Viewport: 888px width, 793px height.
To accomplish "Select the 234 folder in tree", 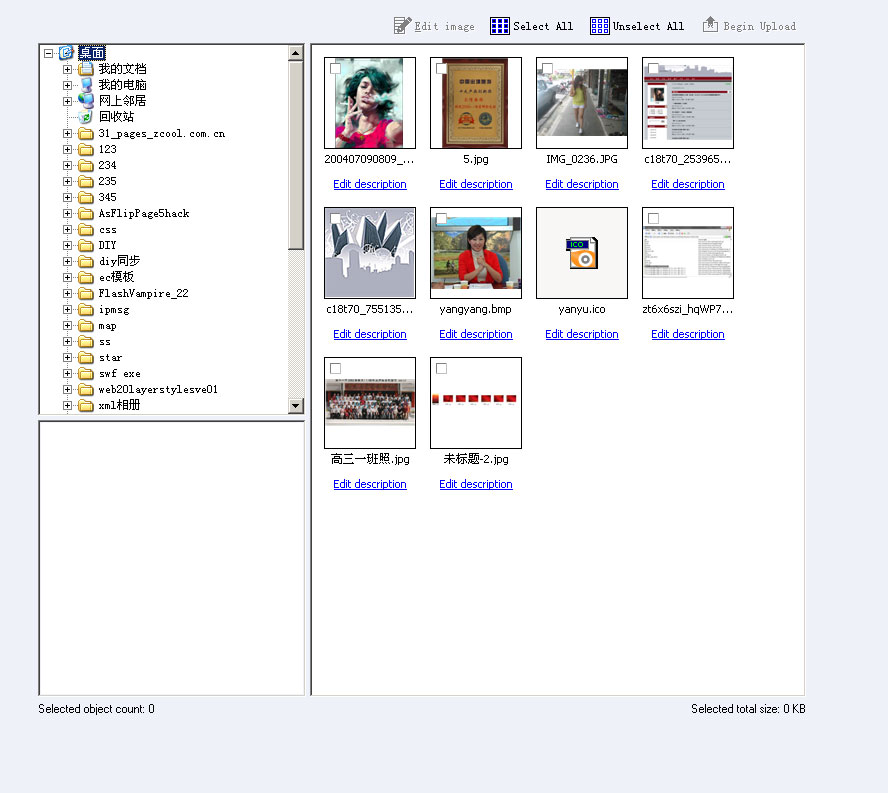I will (107, 165).
